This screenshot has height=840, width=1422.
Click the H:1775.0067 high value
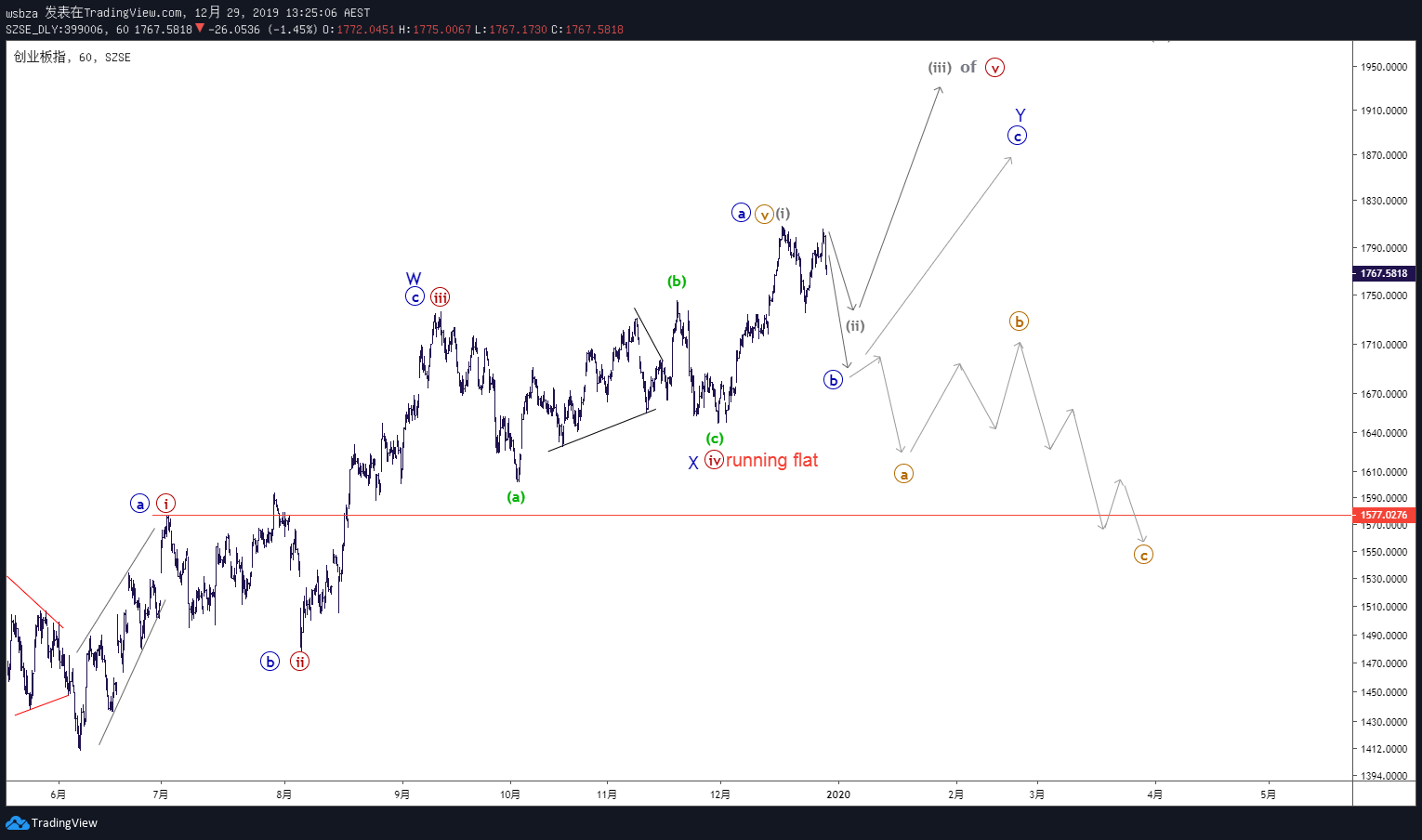(x=435, y=30)
